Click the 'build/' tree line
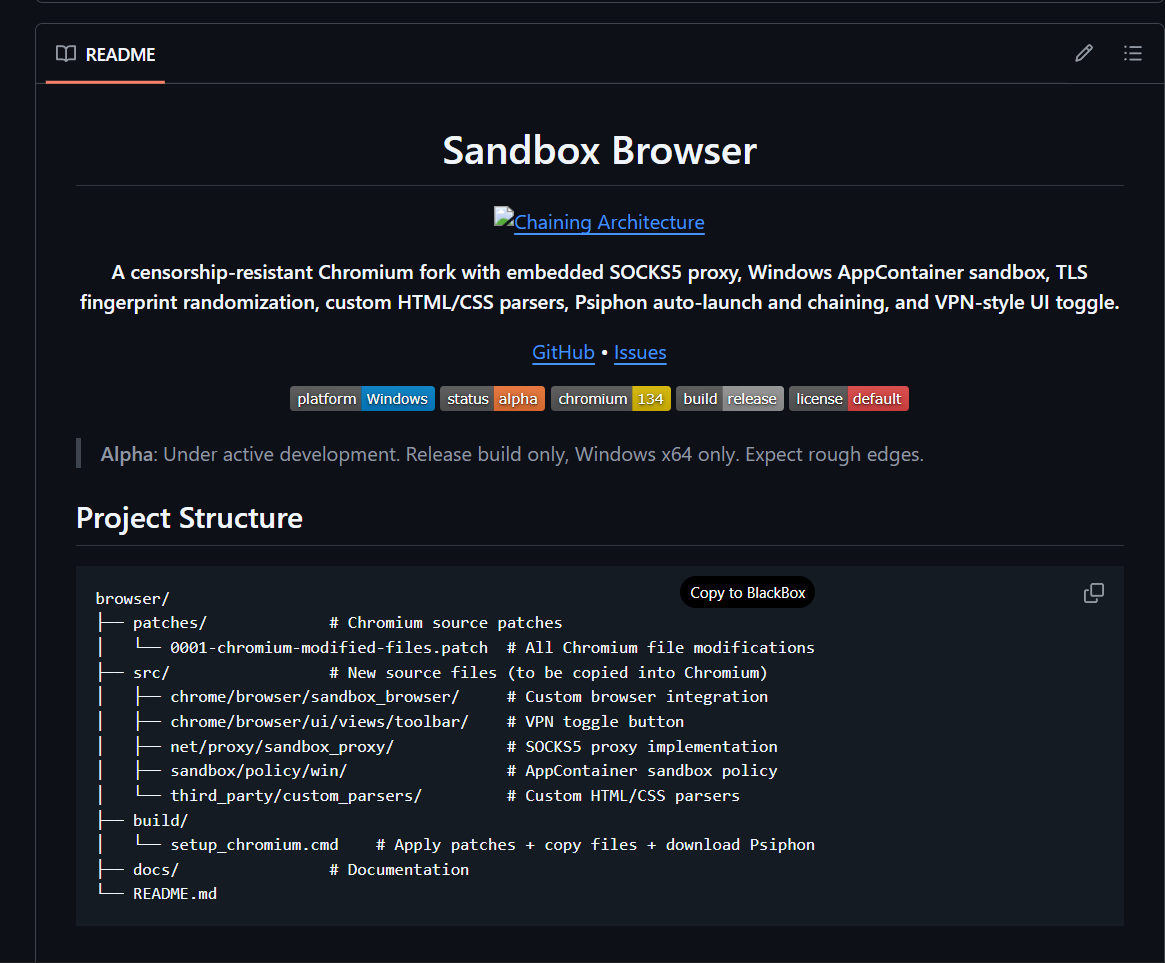The width and height of the screenshot is (1165, 963). point(160,820)
